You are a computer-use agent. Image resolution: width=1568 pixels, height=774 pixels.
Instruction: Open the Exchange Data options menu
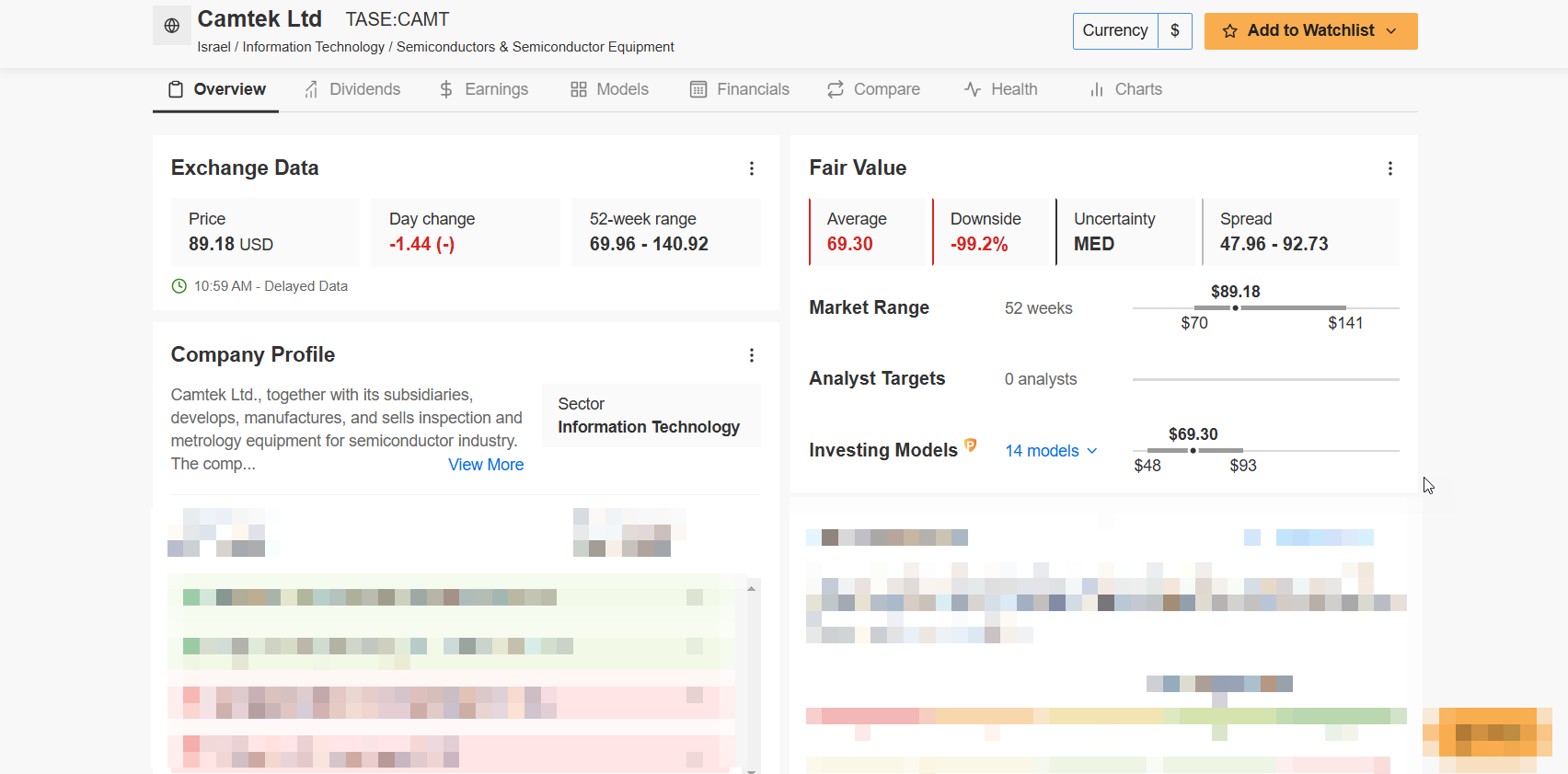[752, 168]
